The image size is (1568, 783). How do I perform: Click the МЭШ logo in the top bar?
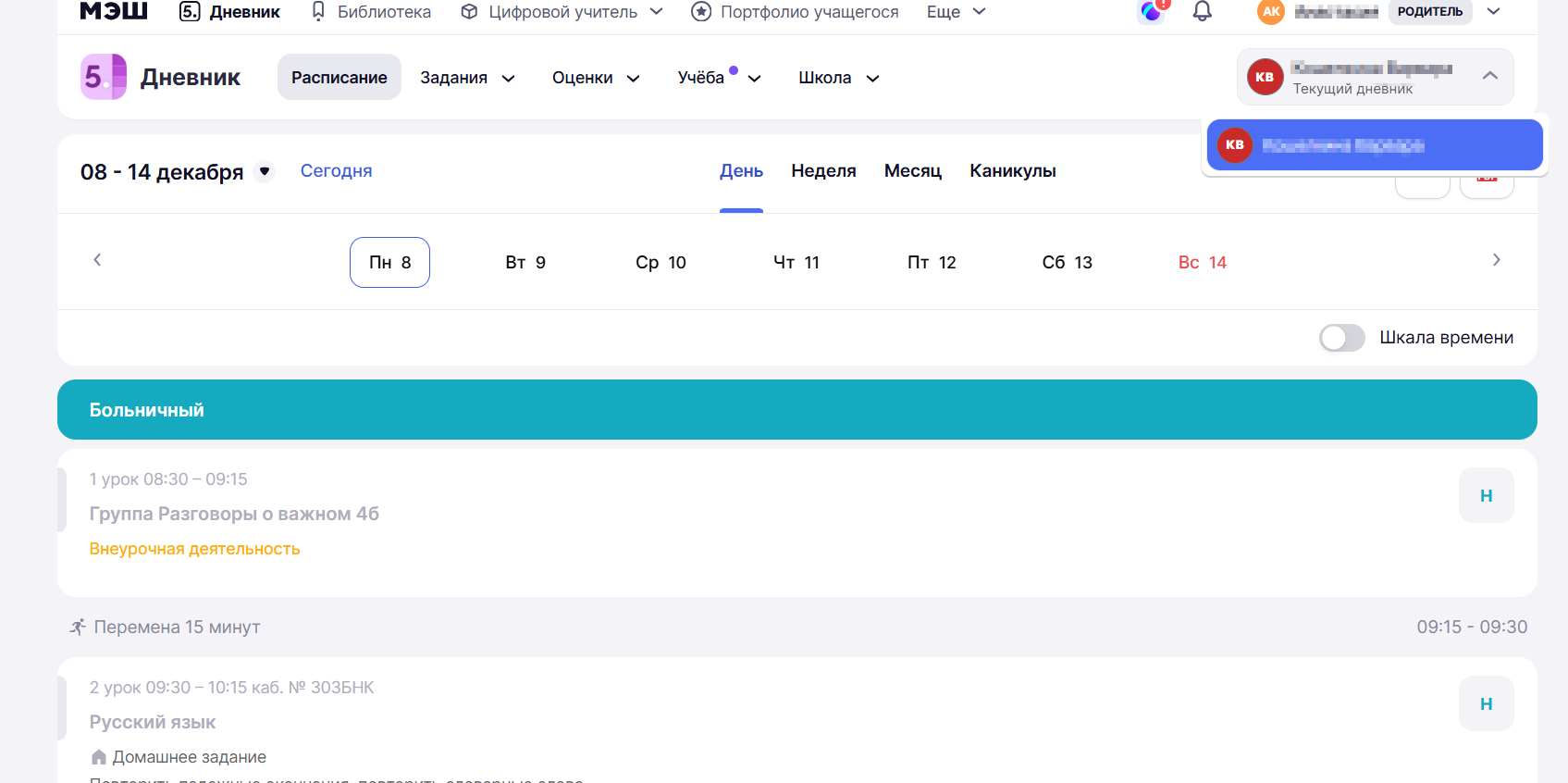tap(114, 10)
